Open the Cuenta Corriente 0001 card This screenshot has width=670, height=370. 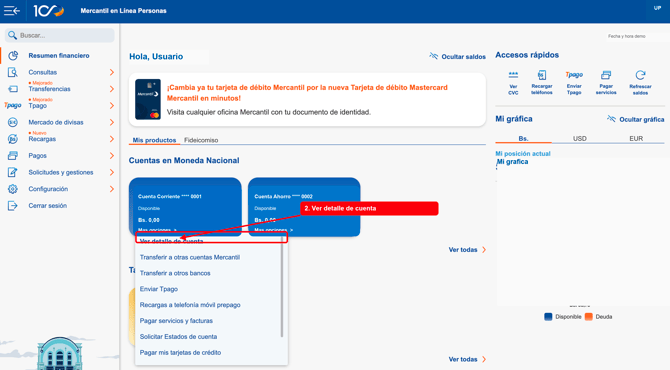[x=185, y=206]
